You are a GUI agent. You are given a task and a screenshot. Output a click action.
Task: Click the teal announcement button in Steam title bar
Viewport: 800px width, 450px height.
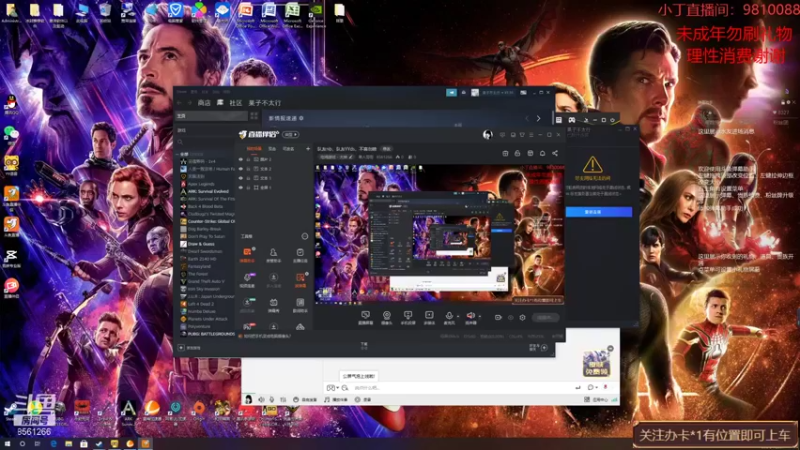click(x=452, y=92)
